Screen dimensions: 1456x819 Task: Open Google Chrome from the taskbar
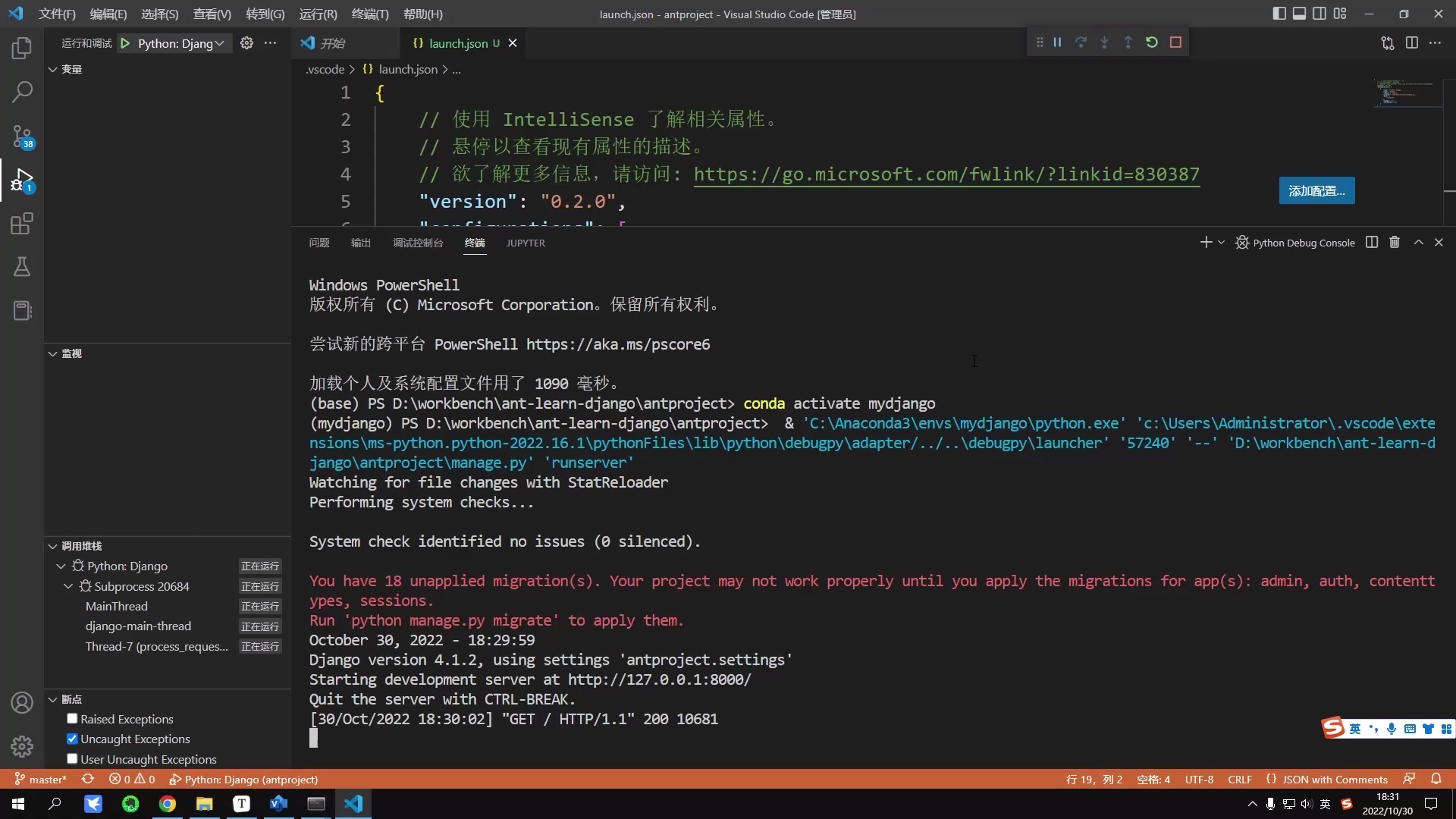pyautogui.click(x=168, y=803)
